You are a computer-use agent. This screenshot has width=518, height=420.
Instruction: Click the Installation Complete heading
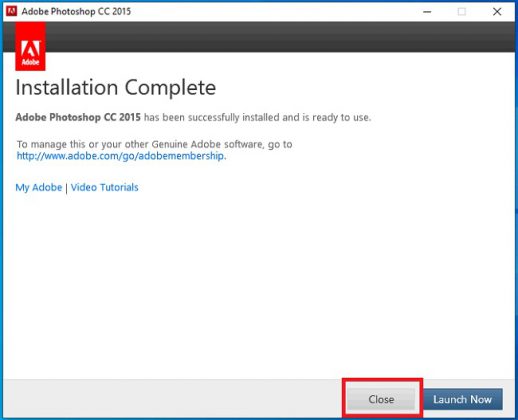tap(116, 87)
